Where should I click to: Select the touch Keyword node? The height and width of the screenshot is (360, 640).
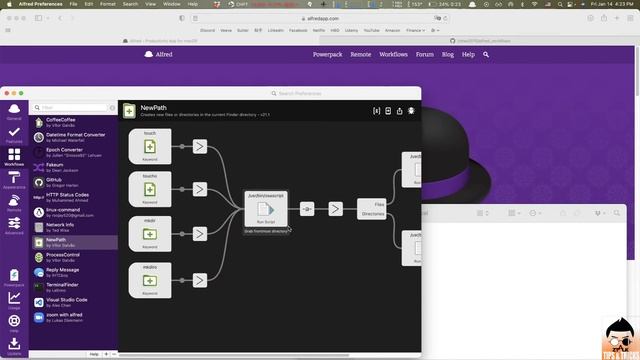pos(150,147)
